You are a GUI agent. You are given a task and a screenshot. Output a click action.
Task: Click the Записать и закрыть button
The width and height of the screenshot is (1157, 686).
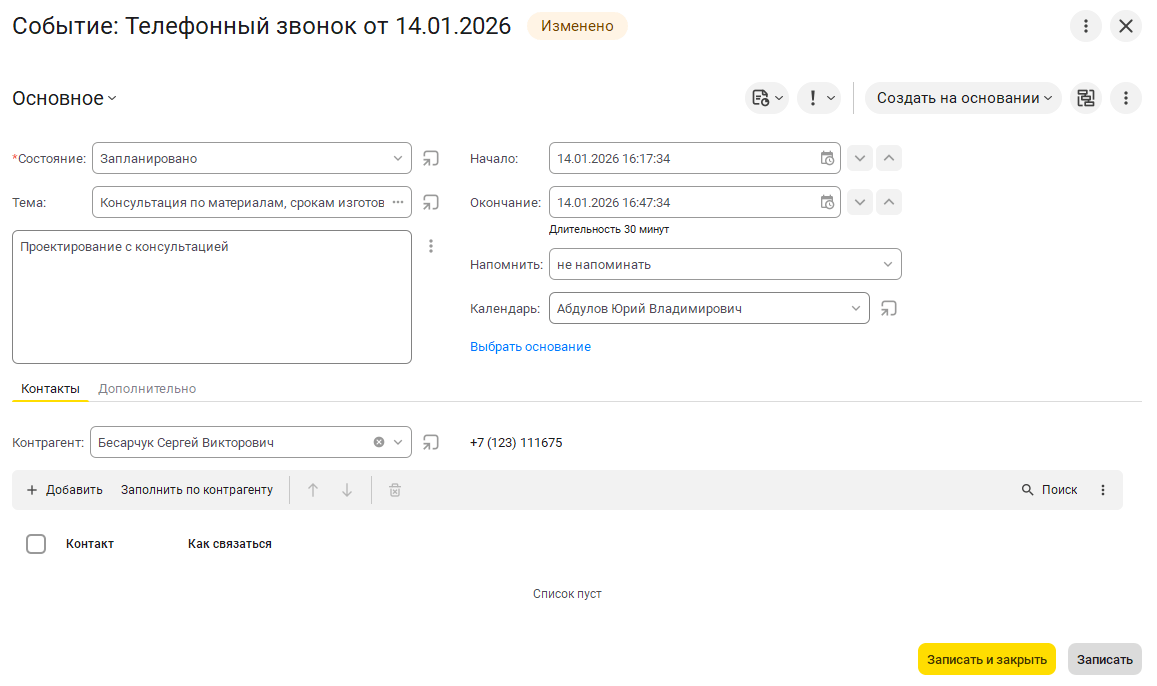(x=986, y=659)
